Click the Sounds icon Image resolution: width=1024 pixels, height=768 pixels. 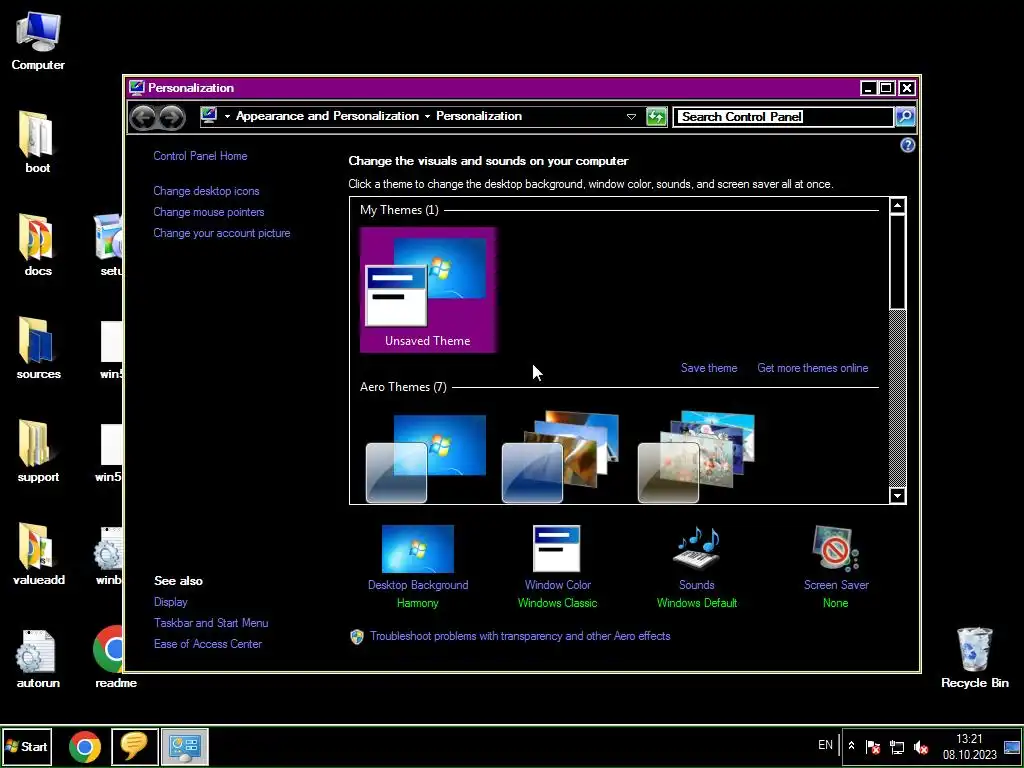(x=697, y=549)
